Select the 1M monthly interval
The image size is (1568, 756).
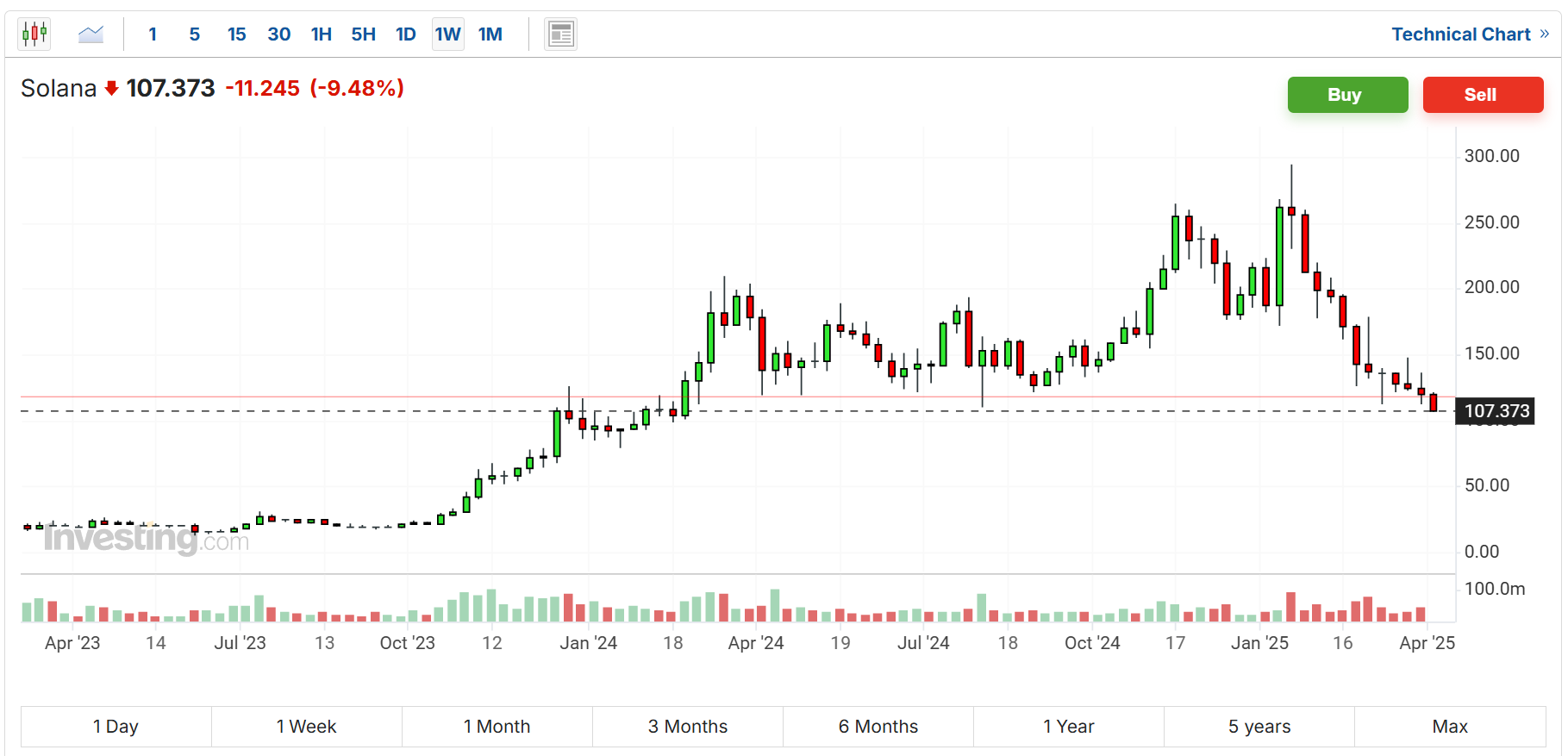point(490,34)
